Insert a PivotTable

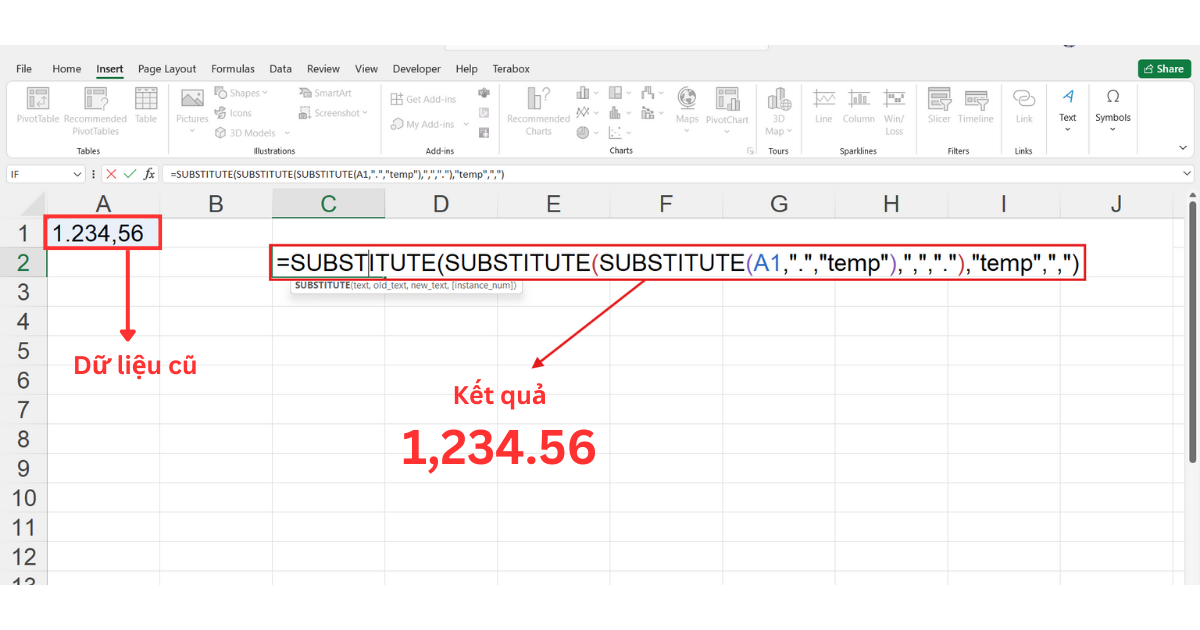[38, 105]
